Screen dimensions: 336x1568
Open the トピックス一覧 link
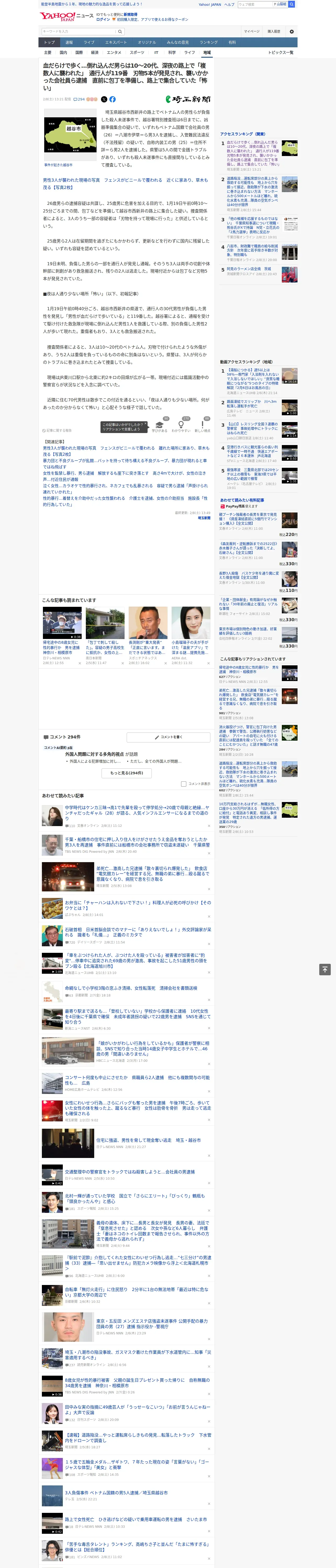pos(281,52)
